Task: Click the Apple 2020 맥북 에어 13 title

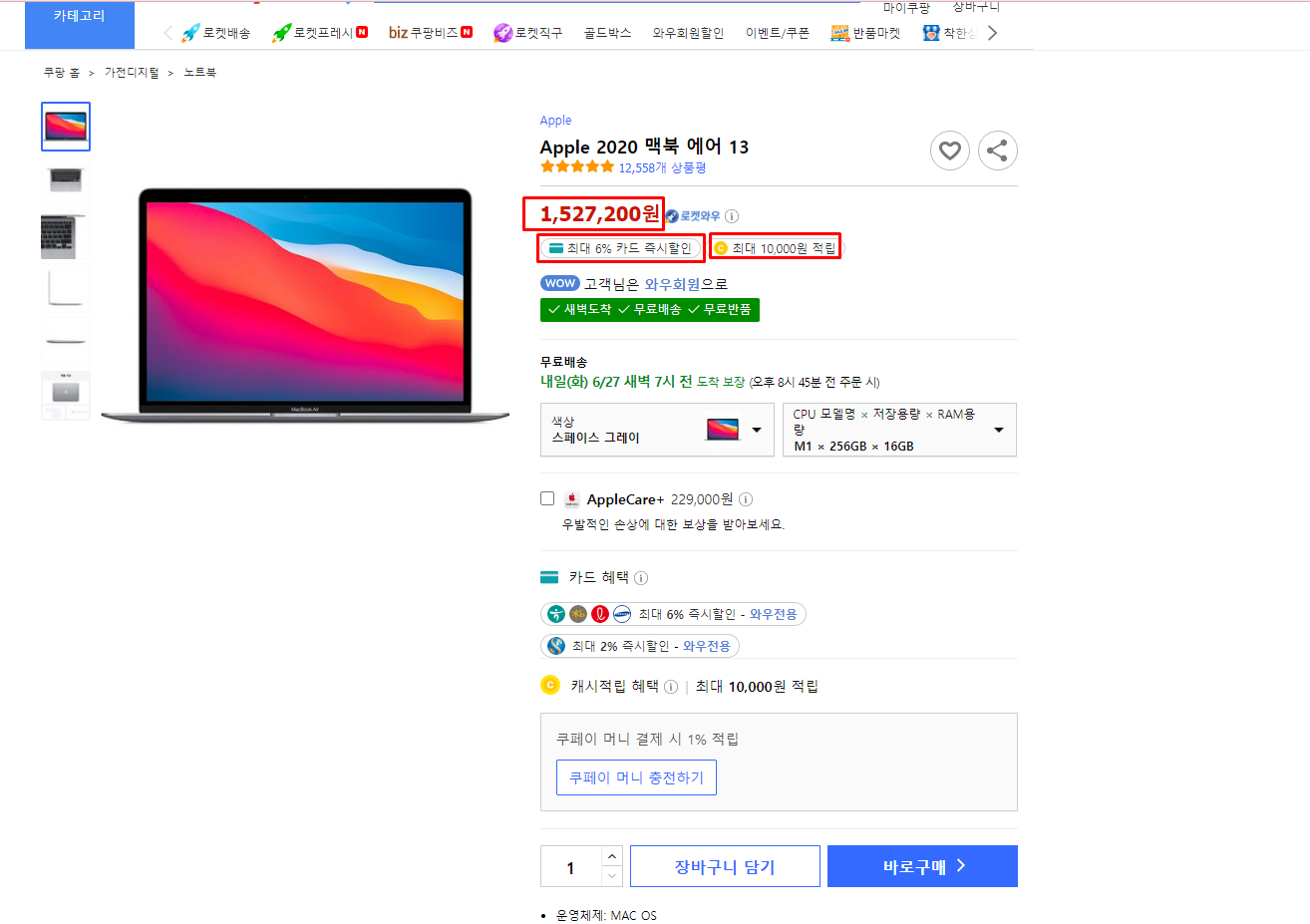Action: pyautogui.click(x=644, y=147)
